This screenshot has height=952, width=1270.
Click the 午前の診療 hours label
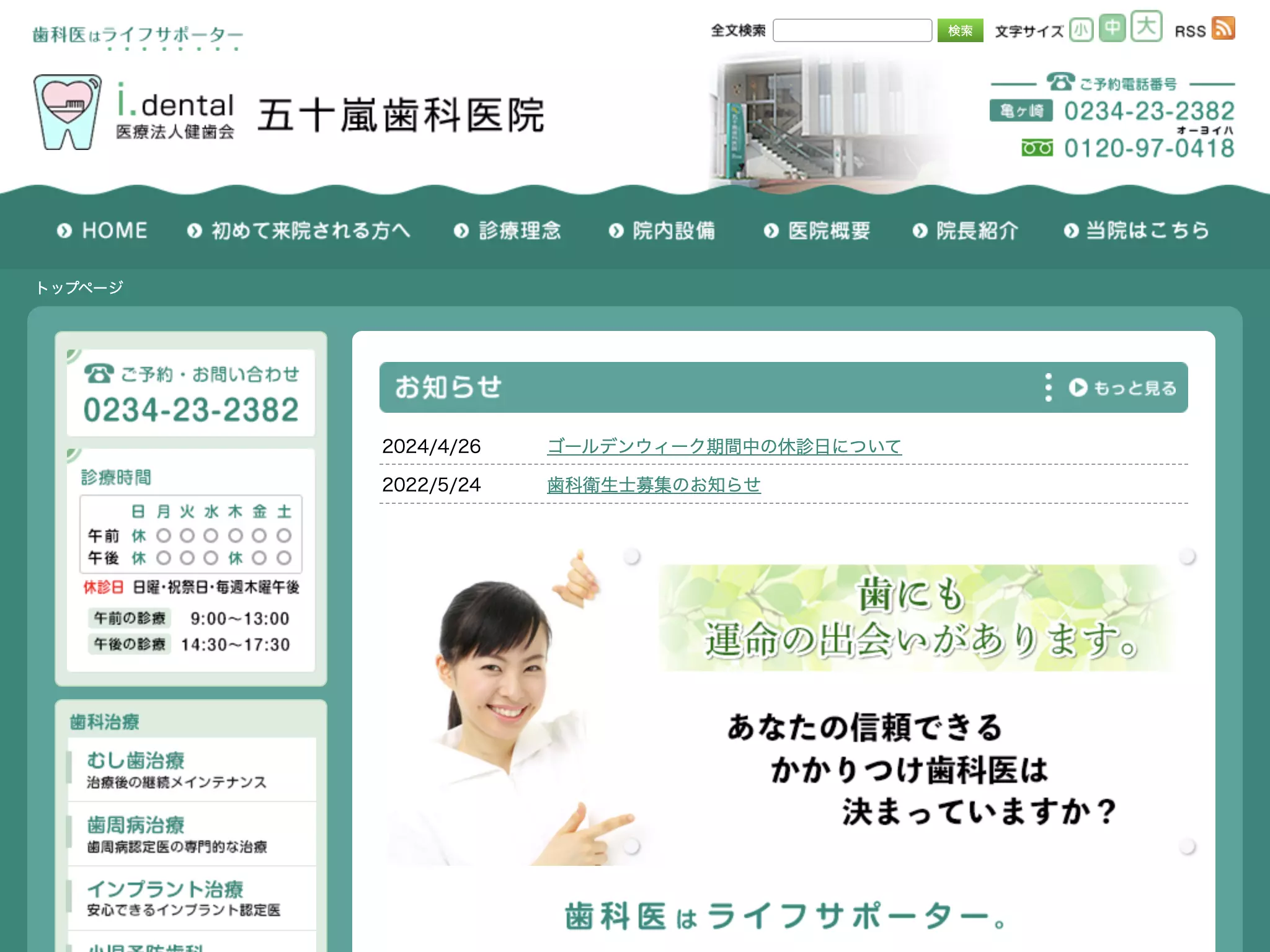(x=130, y=618)
